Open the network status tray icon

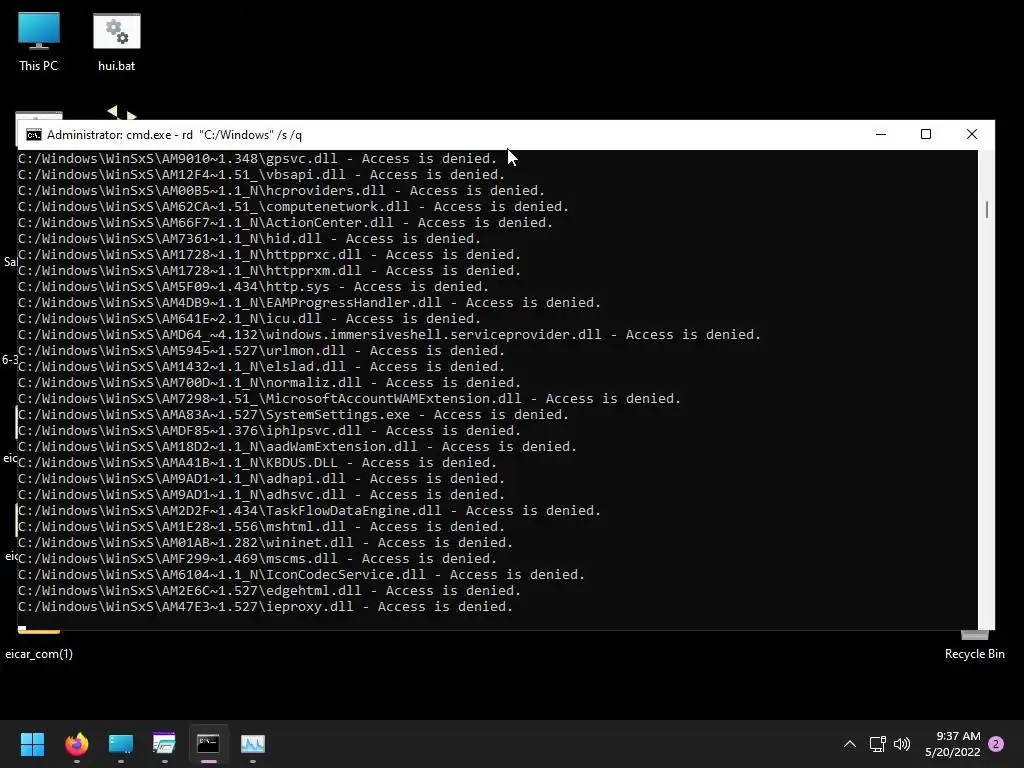click(x=878, y=744)
